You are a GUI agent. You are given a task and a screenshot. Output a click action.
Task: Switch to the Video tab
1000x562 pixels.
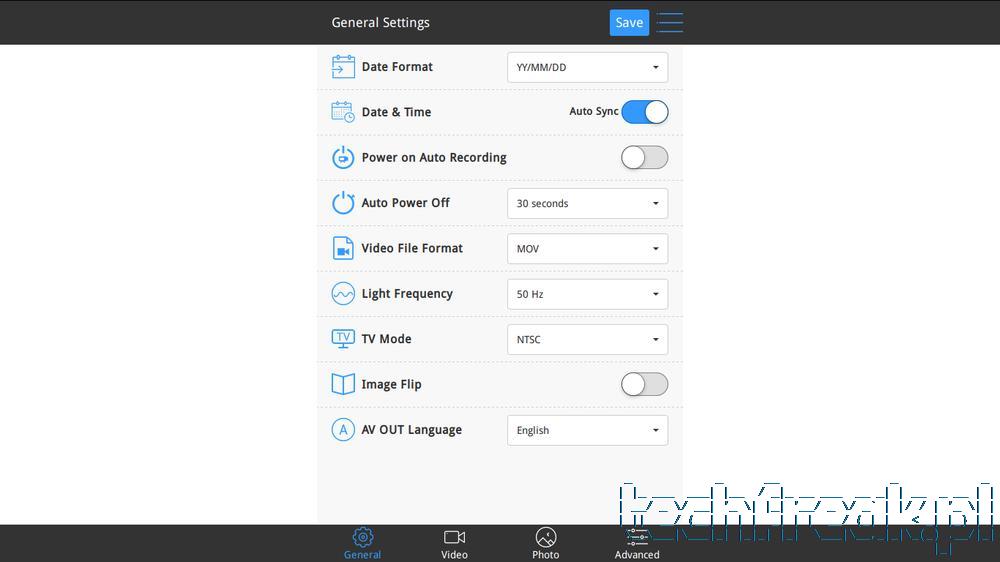(x=454, y=544)
